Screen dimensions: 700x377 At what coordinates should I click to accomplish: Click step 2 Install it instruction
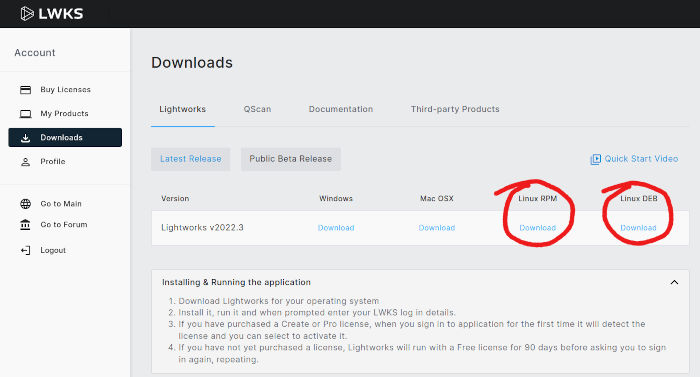click(317, 313)
